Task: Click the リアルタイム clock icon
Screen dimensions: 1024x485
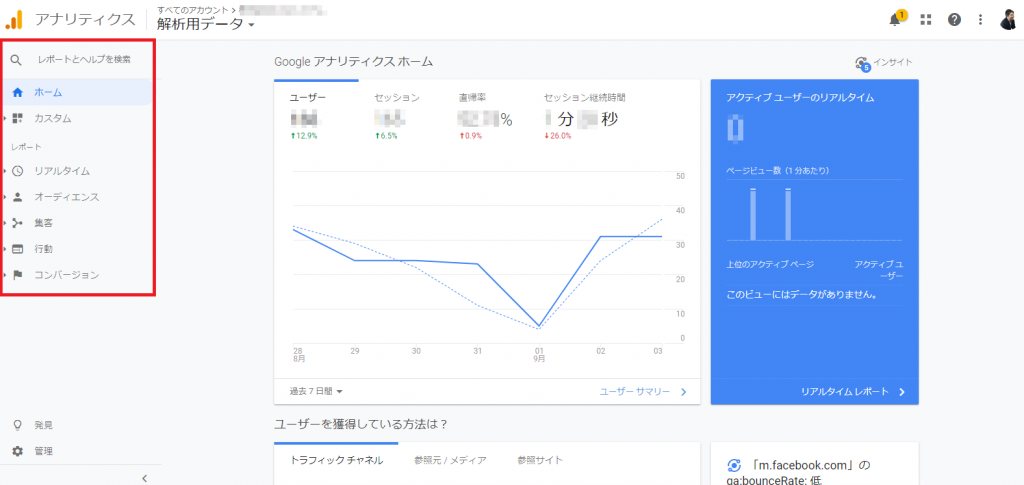Action: (x=18, y=171)
